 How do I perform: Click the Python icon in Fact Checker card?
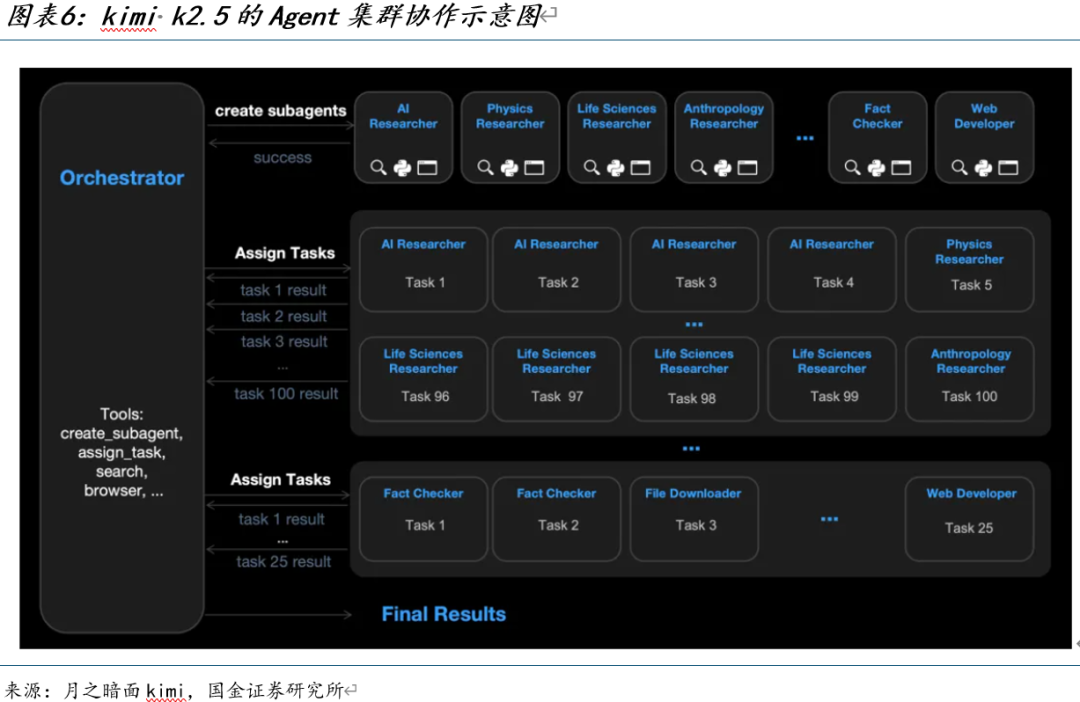877,168
